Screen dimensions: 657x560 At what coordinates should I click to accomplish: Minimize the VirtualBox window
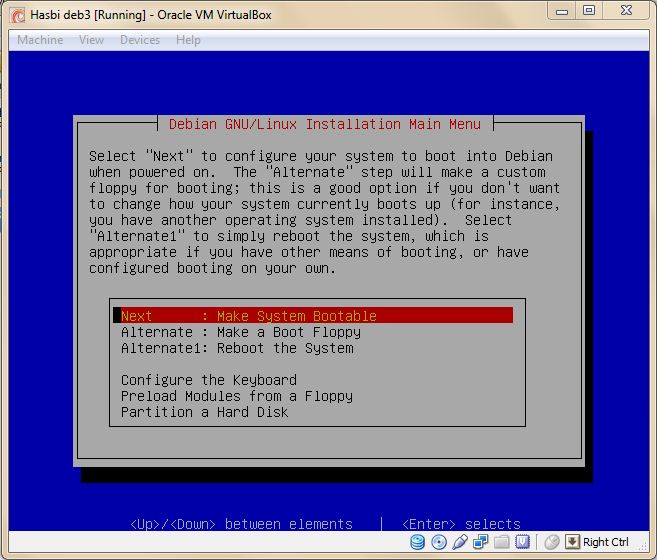pos(562,11)
